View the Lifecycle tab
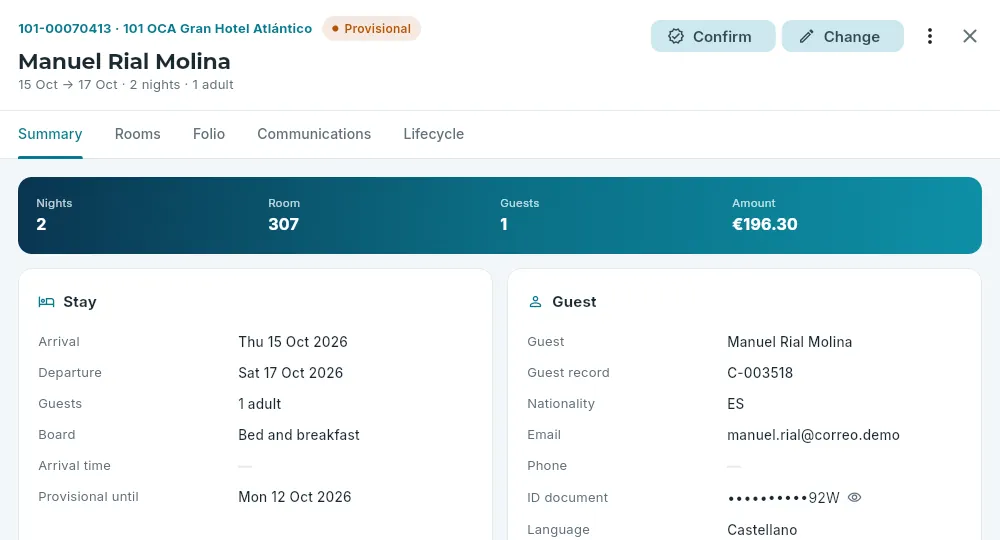 434,134
